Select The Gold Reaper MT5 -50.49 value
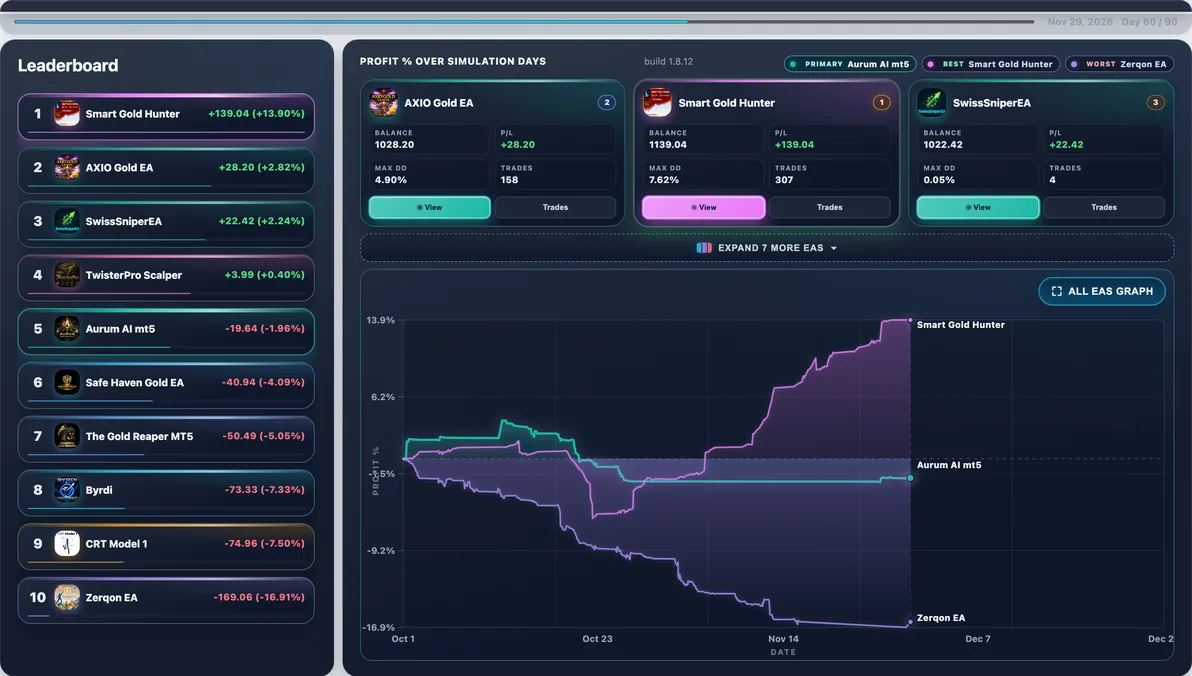 [x=263, y=436]
